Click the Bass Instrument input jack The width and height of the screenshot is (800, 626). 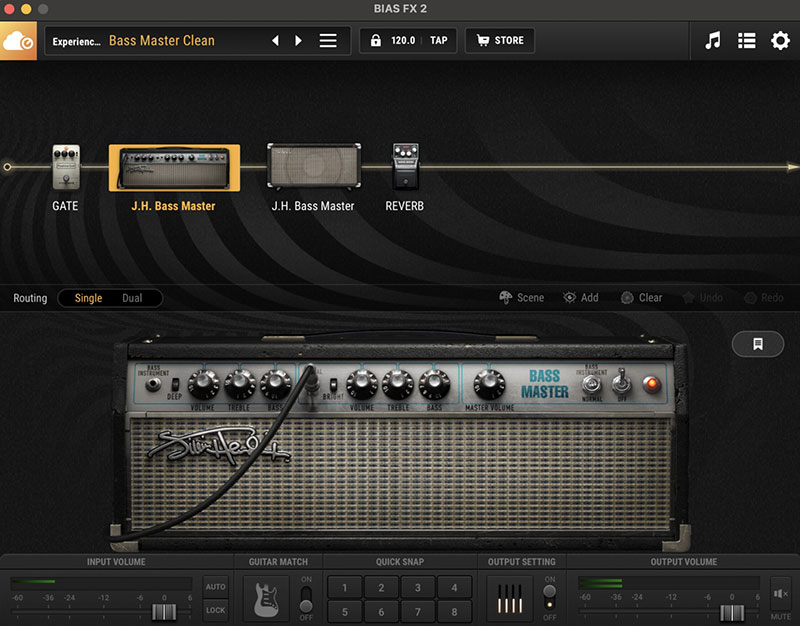[x=152, y=384]
